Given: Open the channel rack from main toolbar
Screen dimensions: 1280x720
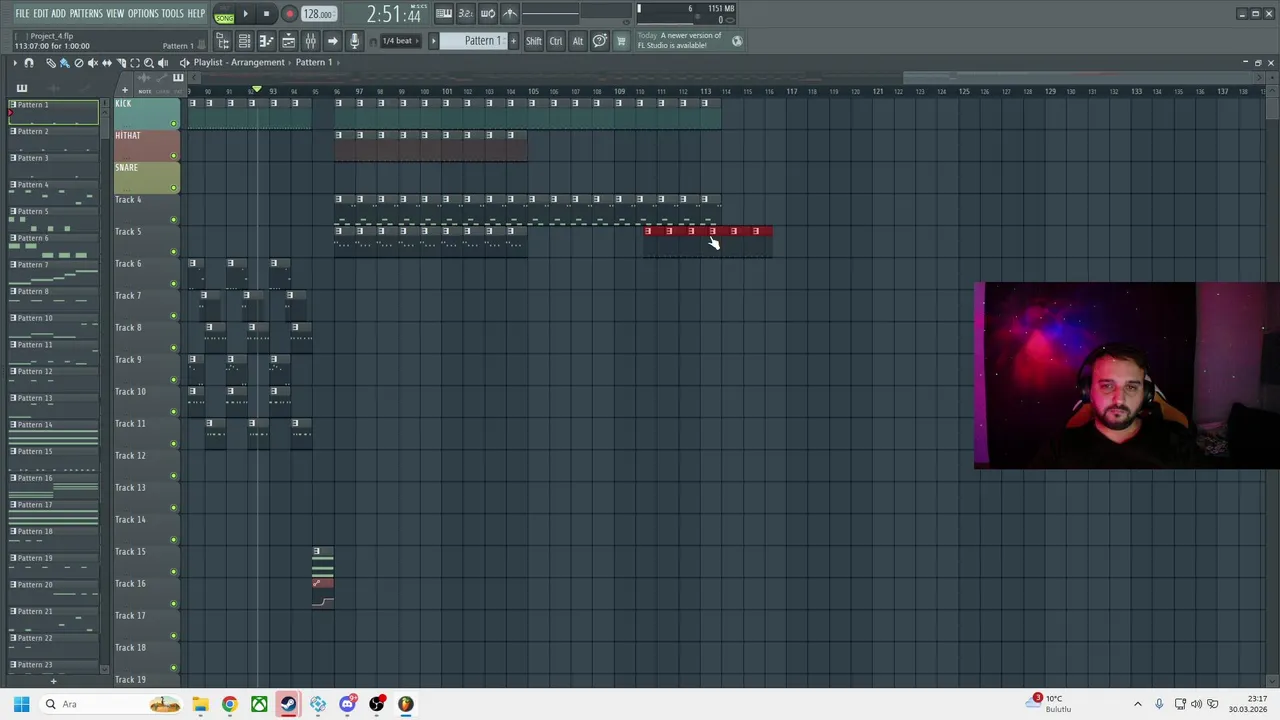Looking at the screenshot, I should (244, 41).
